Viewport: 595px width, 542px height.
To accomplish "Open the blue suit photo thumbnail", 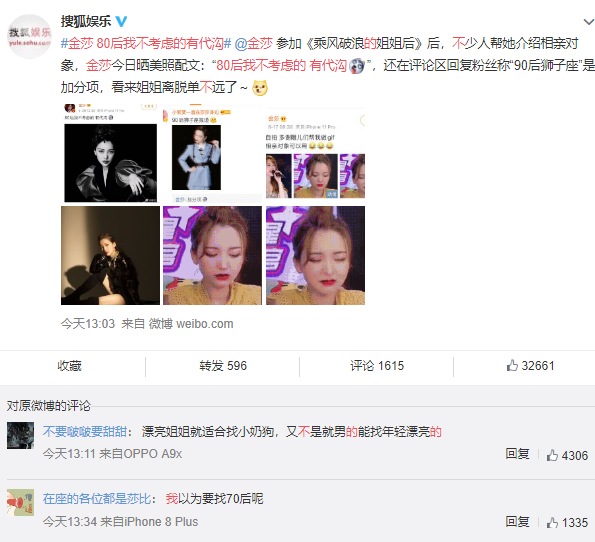I will pos(212,153).
